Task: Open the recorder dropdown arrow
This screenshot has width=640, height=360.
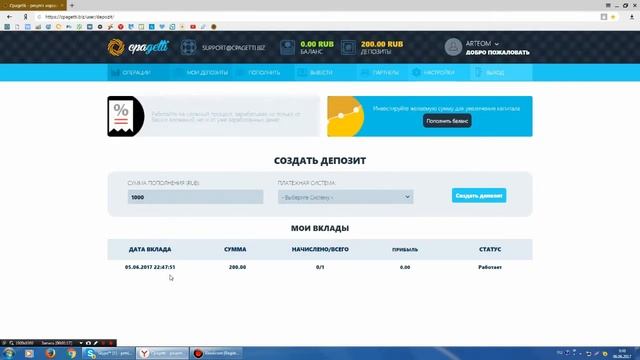Action: (81, 343)
